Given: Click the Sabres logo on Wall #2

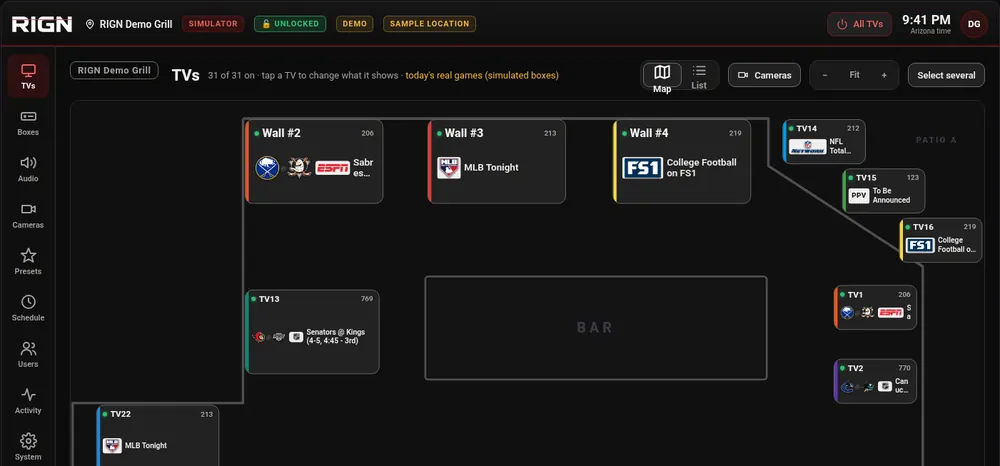Looking at the screenshot, I should tap(267, 168).
